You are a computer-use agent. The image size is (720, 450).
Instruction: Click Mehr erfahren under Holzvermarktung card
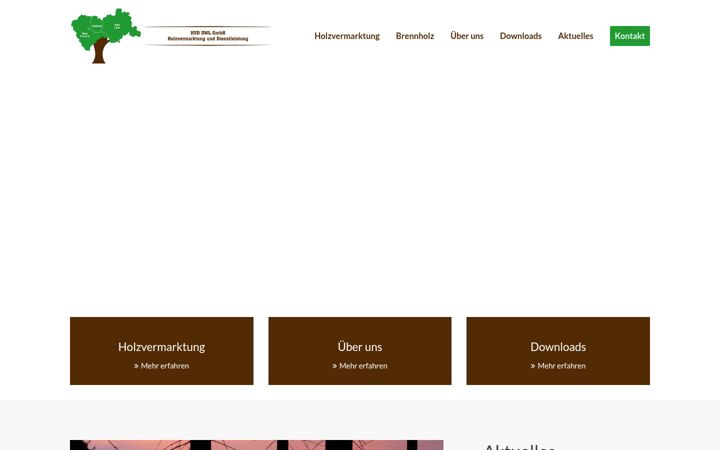click(162, 366)
